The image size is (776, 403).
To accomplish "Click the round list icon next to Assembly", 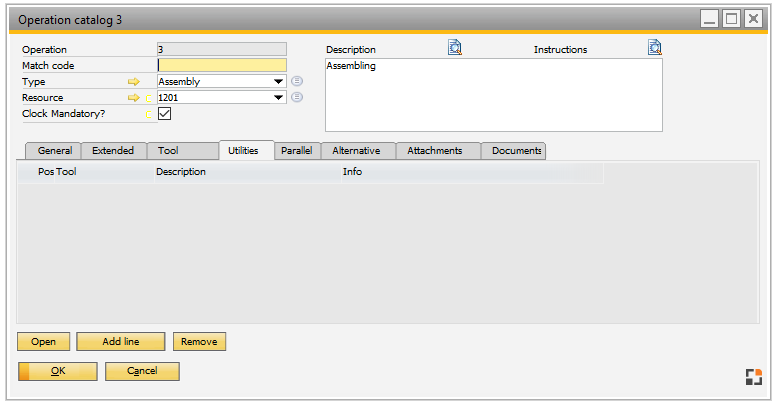I will point(297,82).
